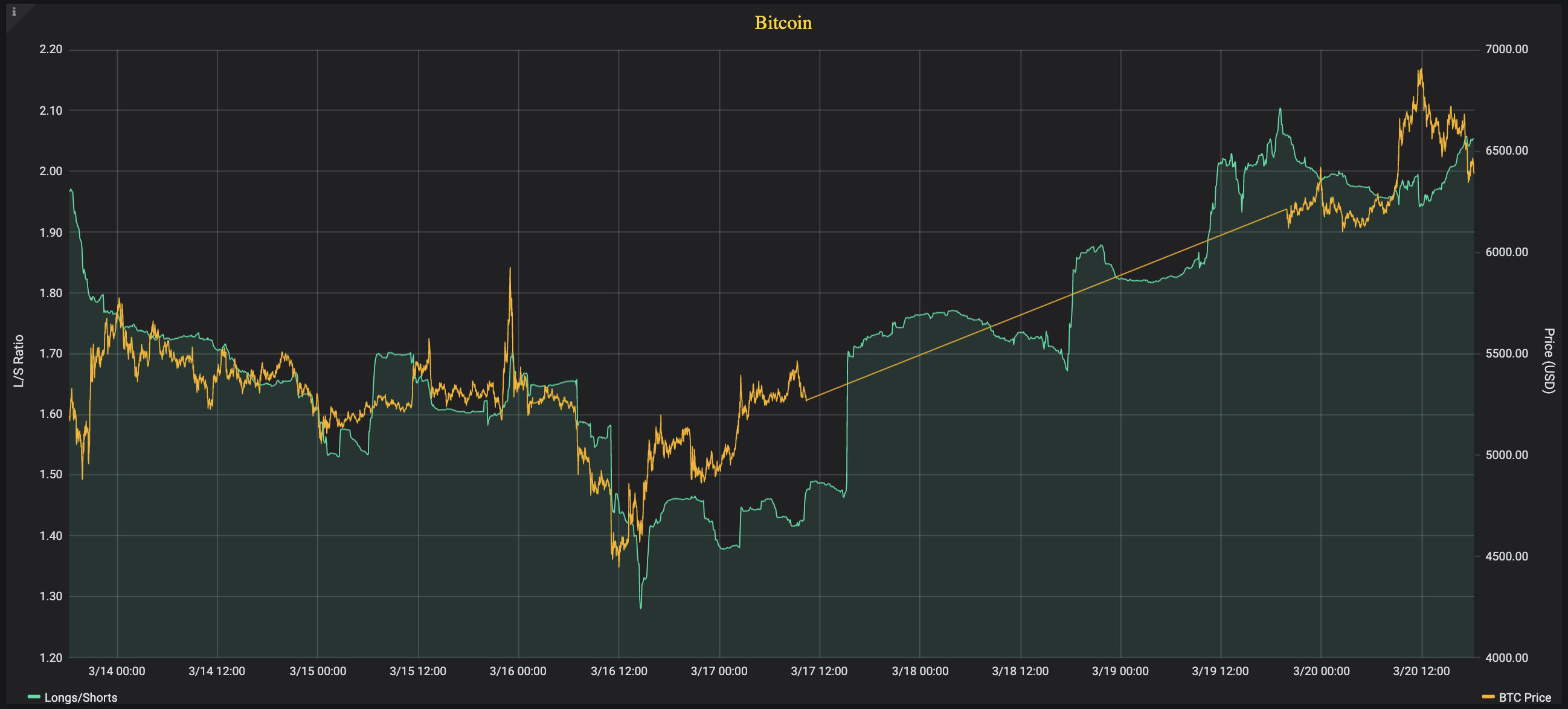Viewport: 1568px width, 709px height.
Task: Click the 3/19 00:00 time label
Action: (1120, 672)
